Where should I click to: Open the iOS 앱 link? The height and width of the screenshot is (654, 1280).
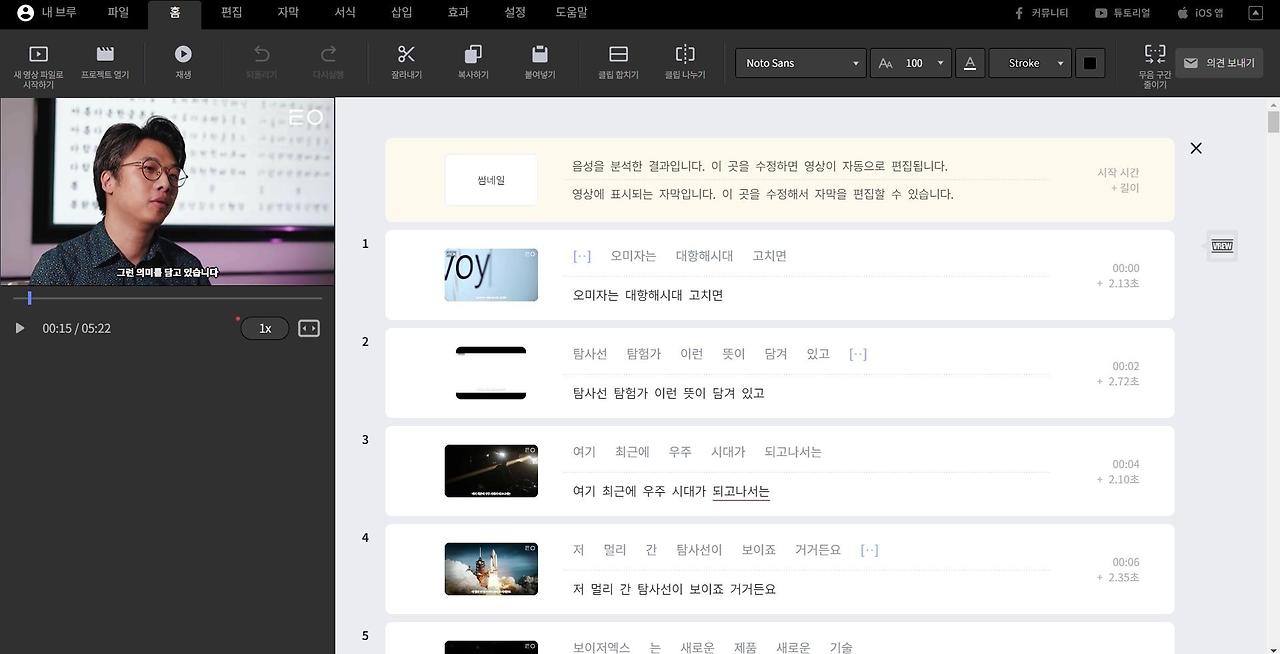[1200, 13]
